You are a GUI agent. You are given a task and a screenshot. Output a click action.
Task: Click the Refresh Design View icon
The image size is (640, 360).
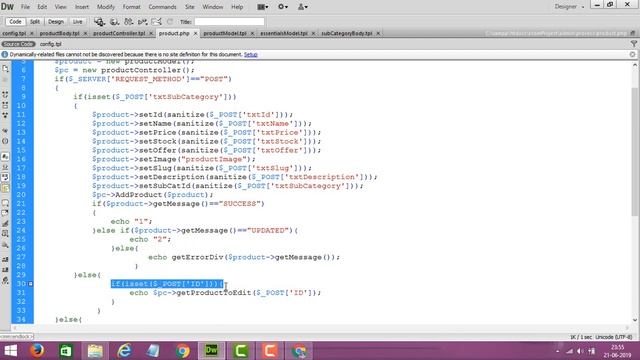coord(170,22)
